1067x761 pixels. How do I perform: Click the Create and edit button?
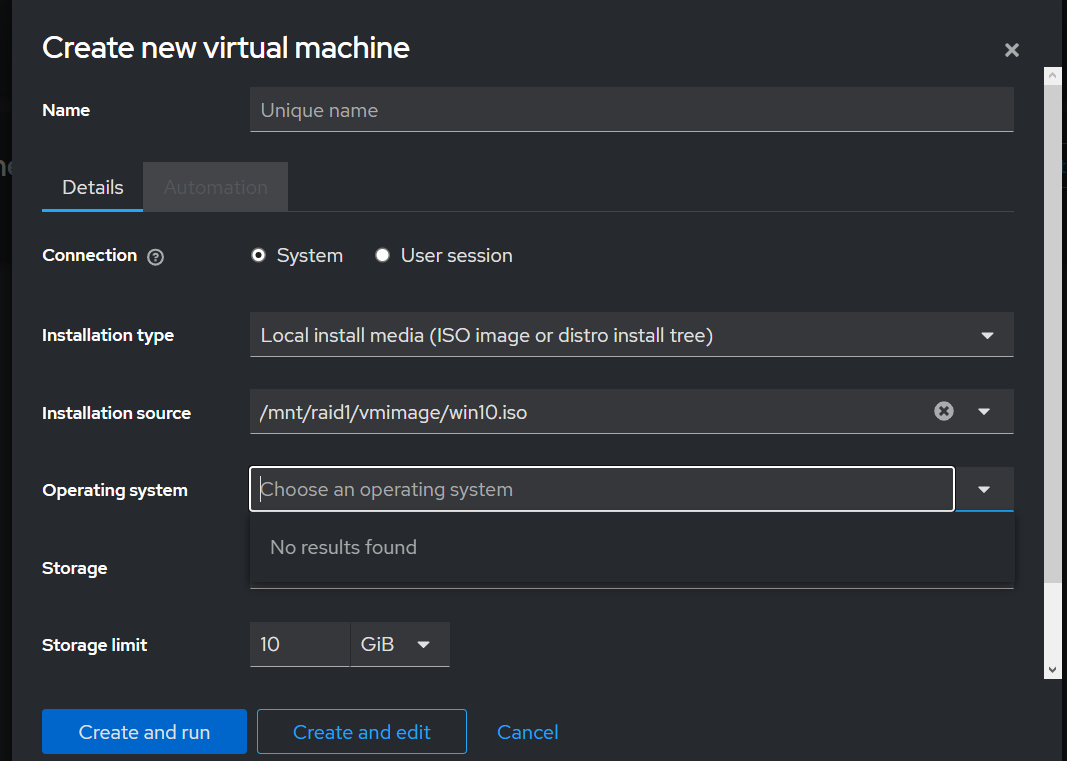[x=361, y=731]
